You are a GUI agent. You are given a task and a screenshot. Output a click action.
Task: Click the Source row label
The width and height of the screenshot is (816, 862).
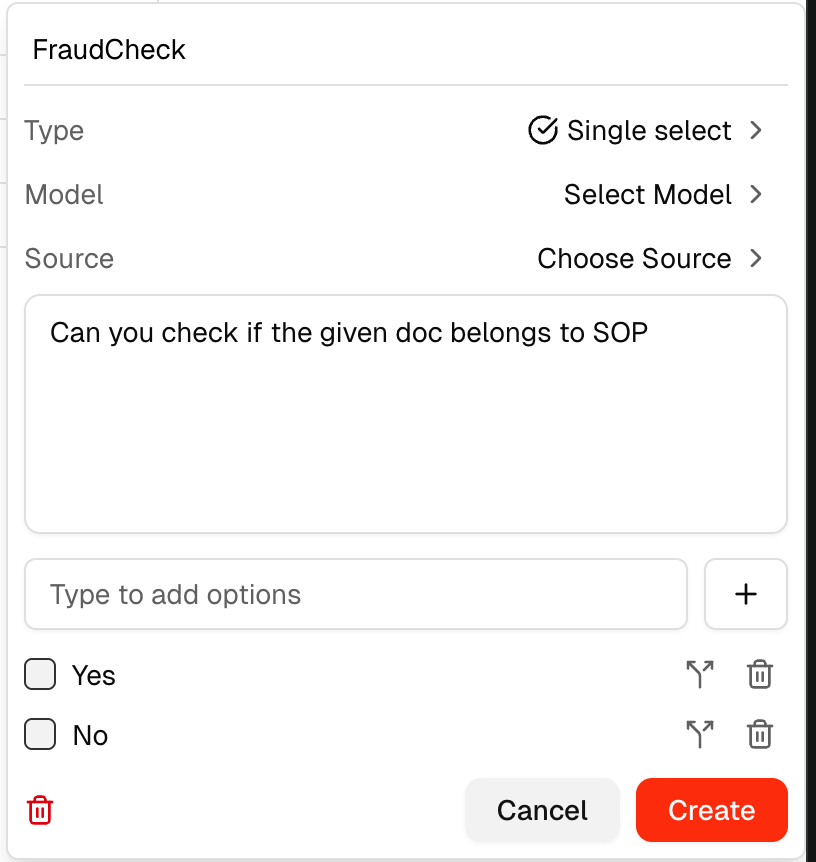[x=69, y=258]
